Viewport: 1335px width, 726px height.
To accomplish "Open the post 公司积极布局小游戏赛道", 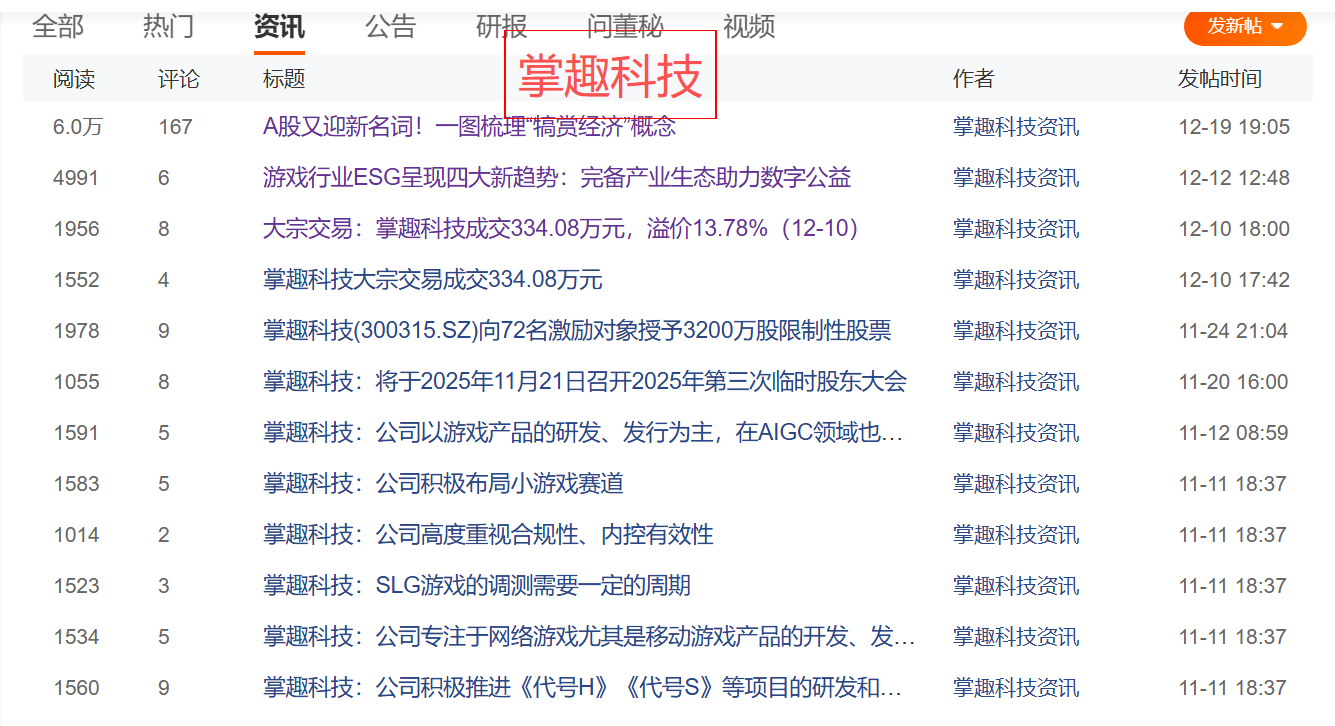I will pos(443,484).
